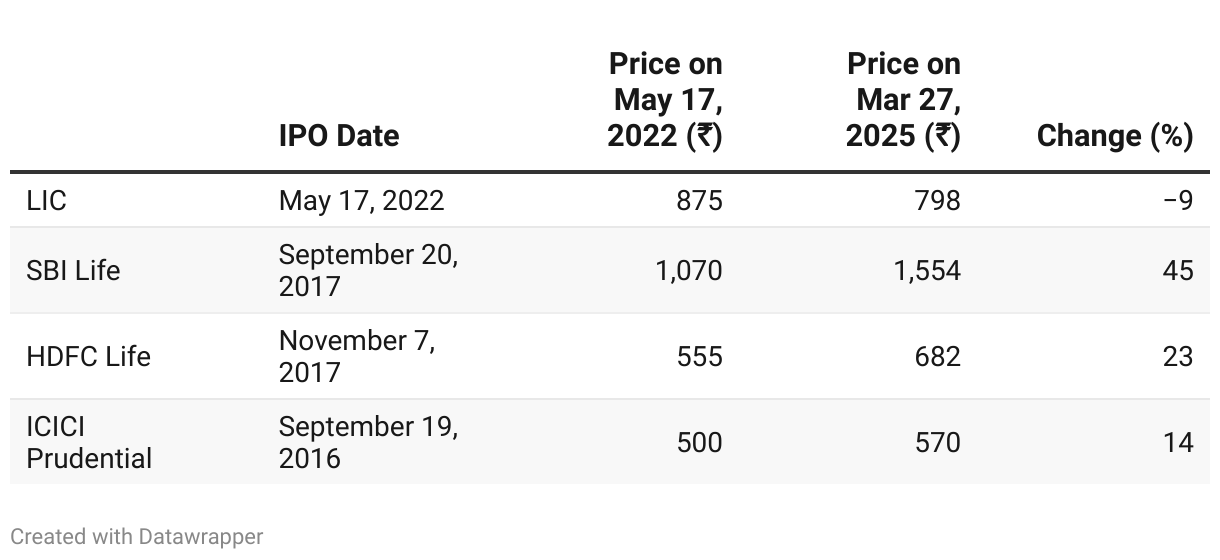1220x560 pixels.
Task: Select the Price on Mar 27, 2025 header
Action: pyautogui.click(x=903, y=100)
